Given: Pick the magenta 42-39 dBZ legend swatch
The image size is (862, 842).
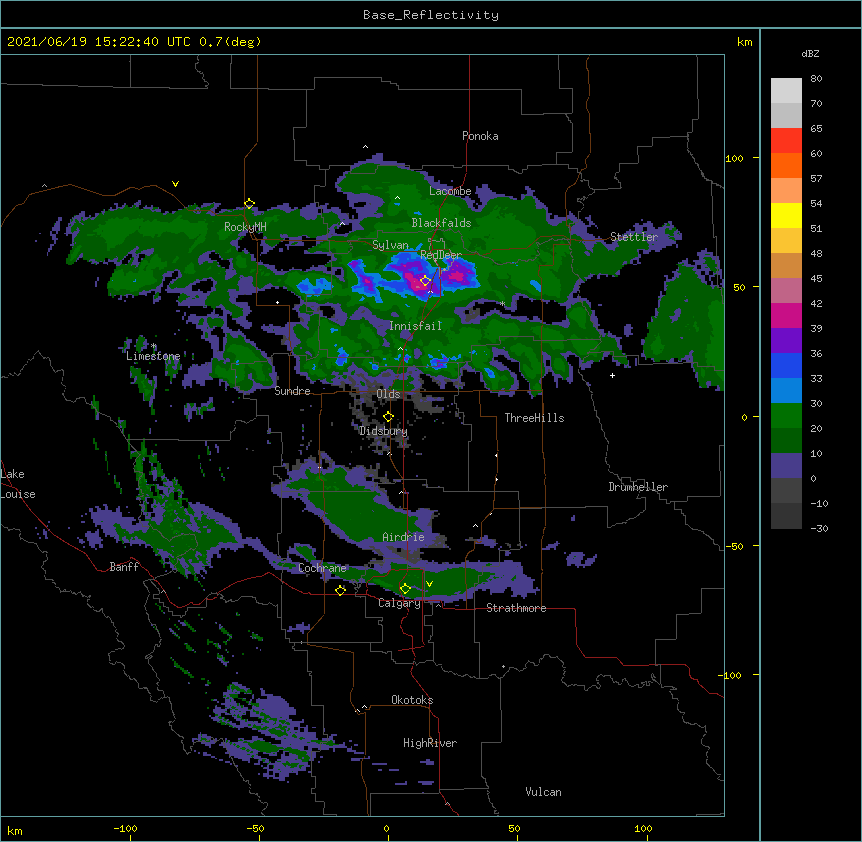Looking at the screenshot, I should 786,315.
